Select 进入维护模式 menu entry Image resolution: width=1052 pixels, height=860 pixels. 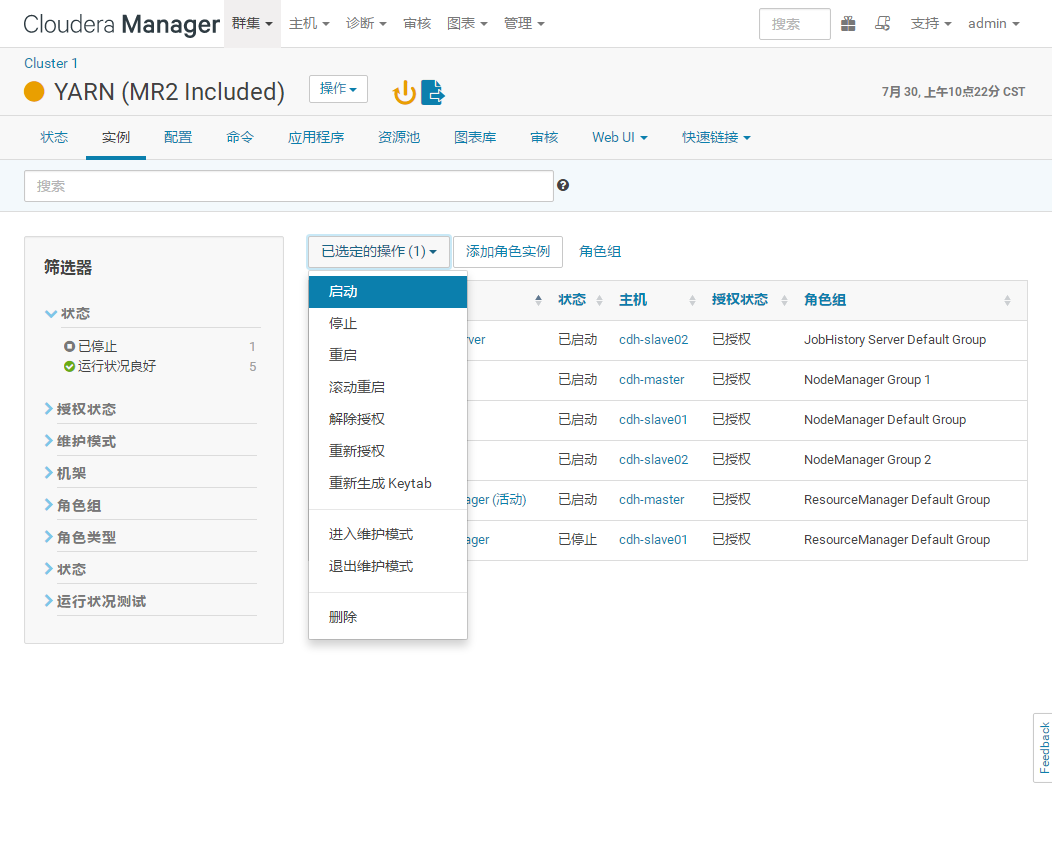pos(388,534)
